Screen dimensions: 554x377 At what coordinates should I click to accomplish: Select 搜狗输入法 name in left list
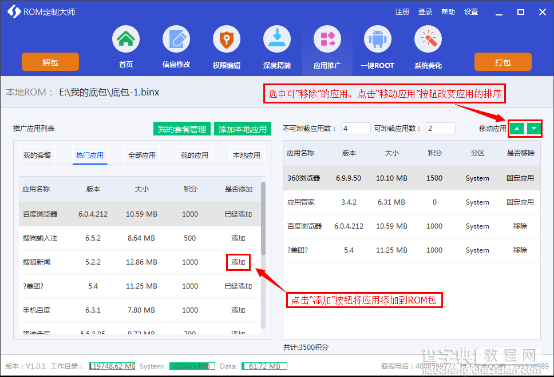click(x=40, y=238)
